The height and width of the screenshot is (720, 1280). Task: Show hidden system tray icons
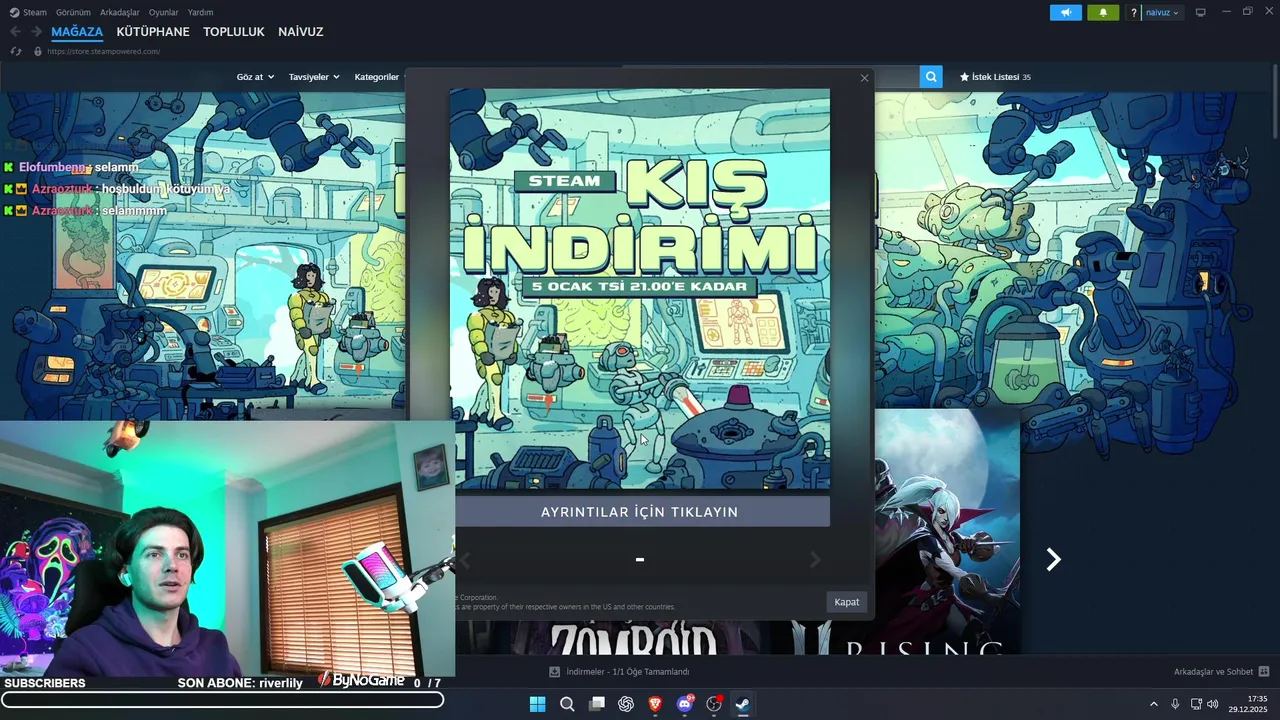tap(1153, 704)
